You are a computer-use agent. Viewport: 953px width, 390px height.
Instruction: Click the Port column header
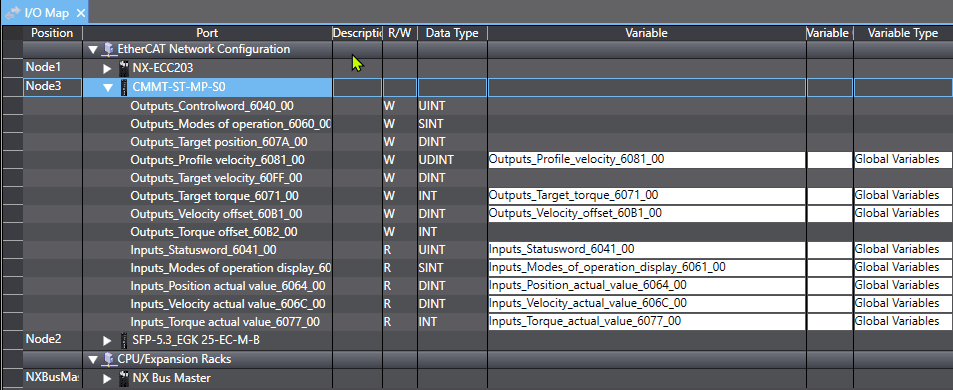pos(207,33)
